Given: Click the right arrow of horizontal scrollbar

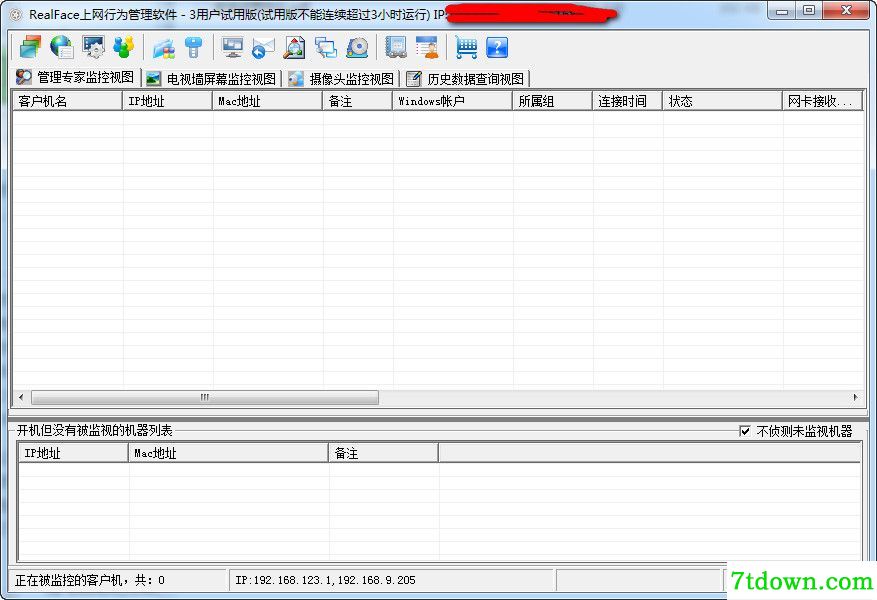Looking at the screenshot, I should tap(855, 397).
